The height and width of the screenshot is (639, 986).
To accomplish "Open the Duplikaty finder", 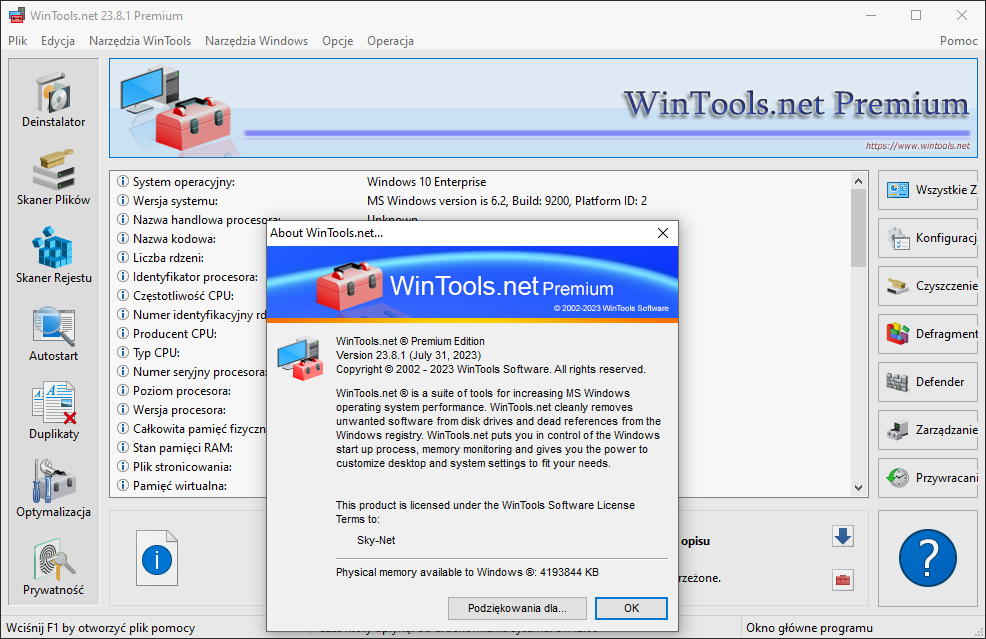I will click(53, 412).
